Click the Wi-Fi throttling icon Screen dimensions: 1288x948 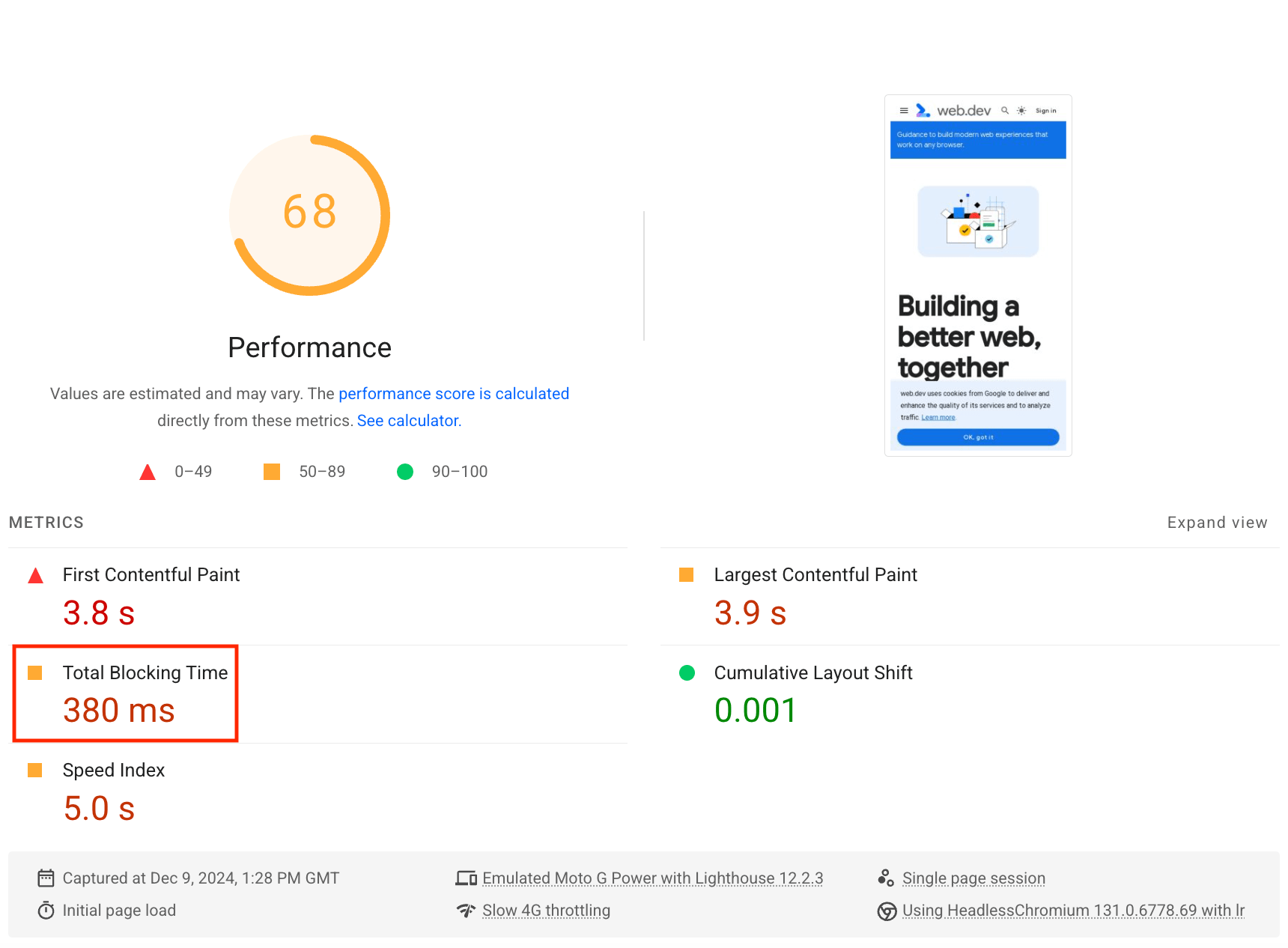466,910
